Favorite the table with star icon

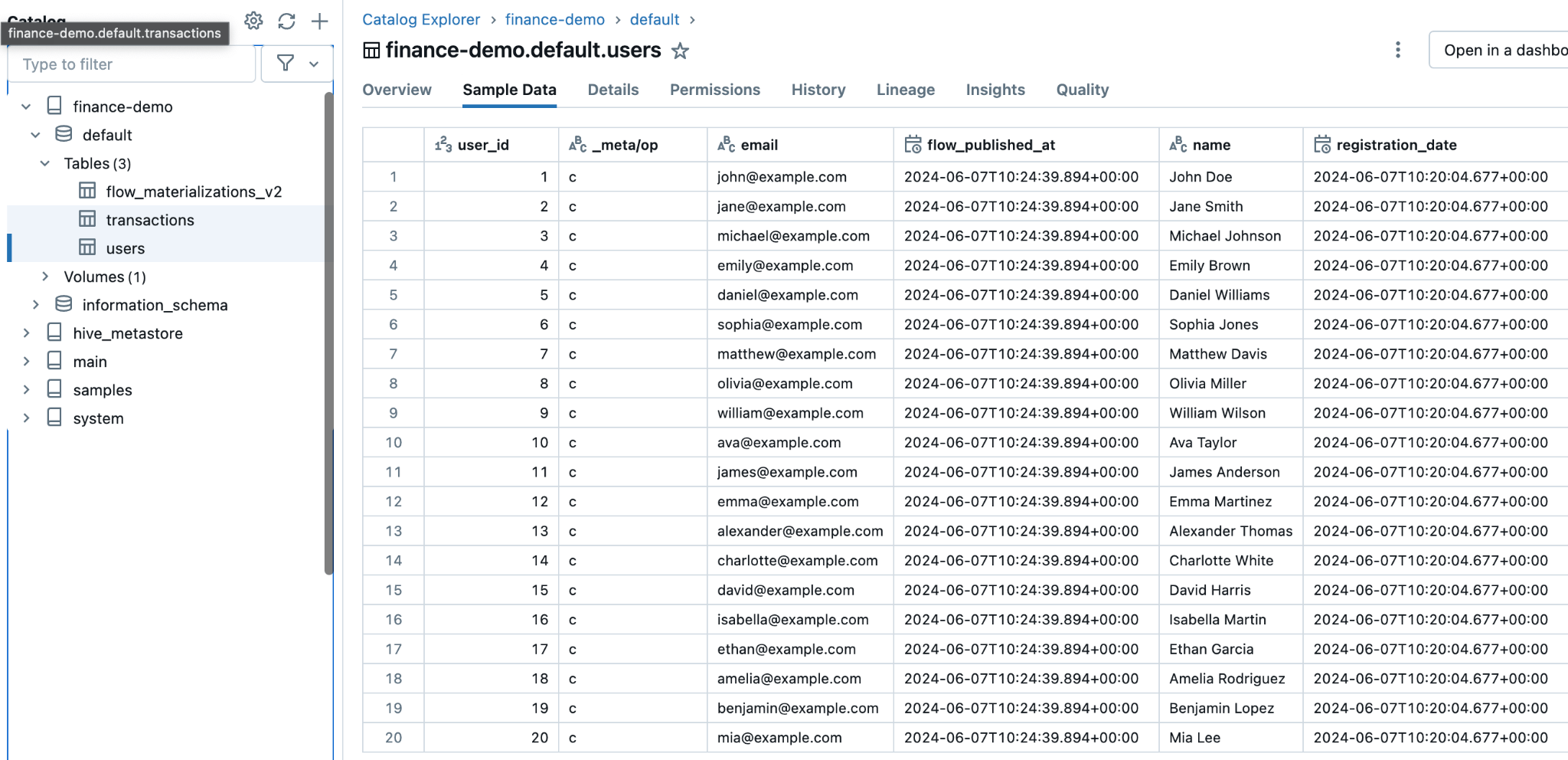[x=680, y=51]
